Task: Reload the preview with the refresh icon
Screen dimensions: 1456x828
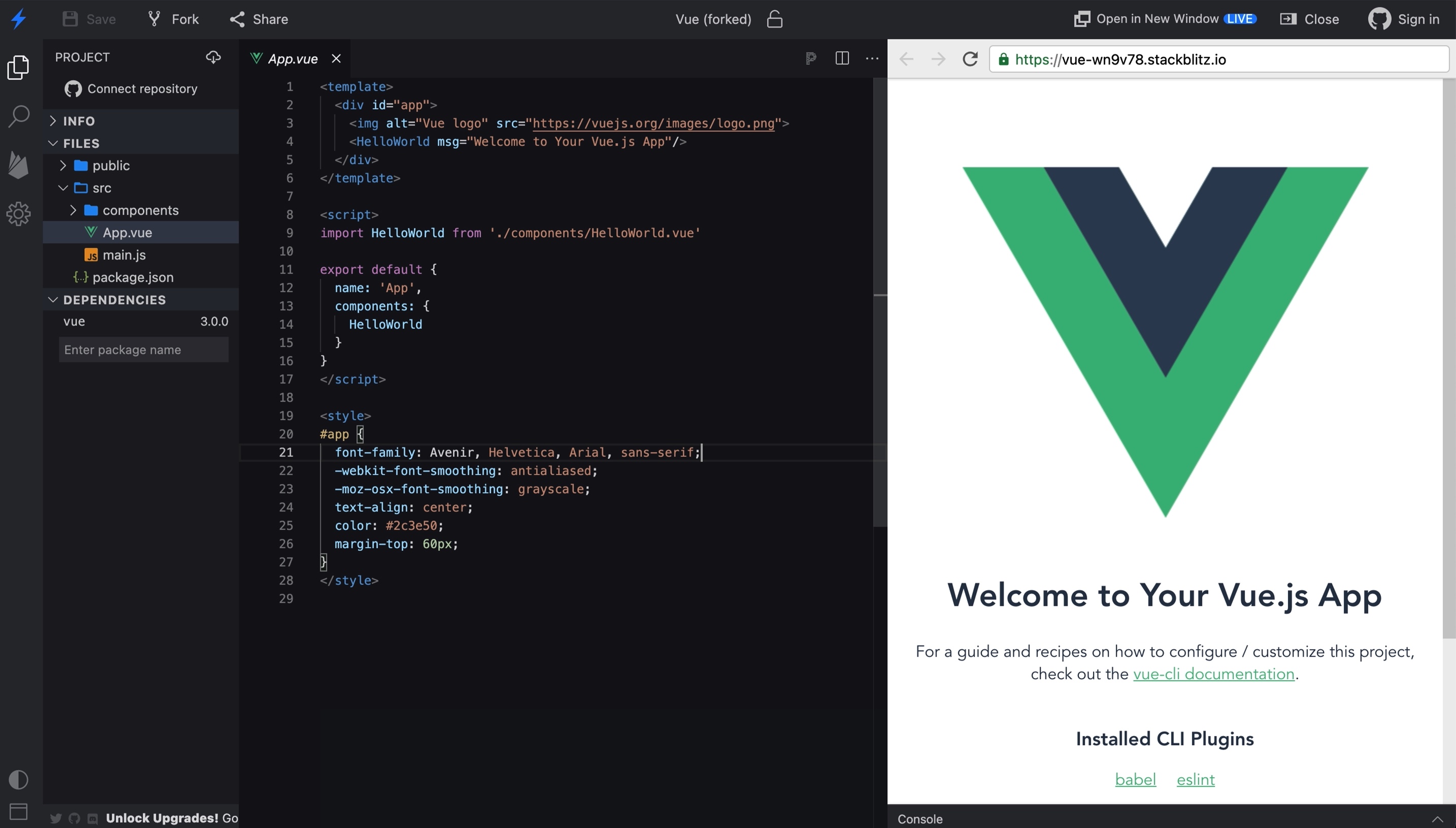Action: (x=970, y=59)
